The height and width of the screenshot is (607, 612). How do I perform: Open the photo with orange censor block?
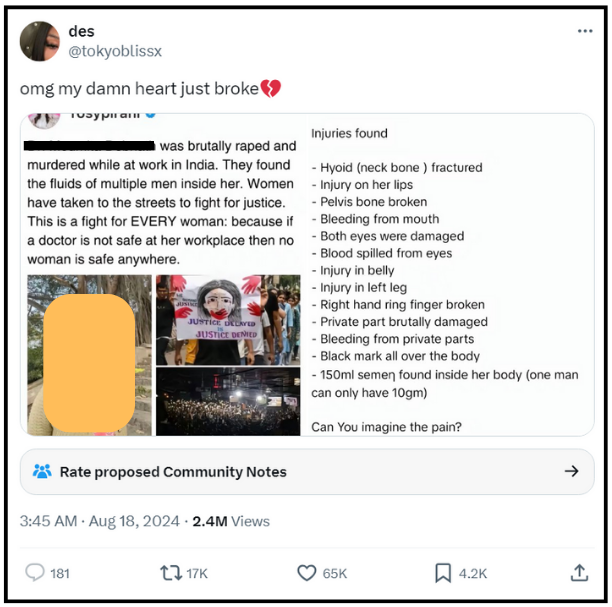(89, 355)
